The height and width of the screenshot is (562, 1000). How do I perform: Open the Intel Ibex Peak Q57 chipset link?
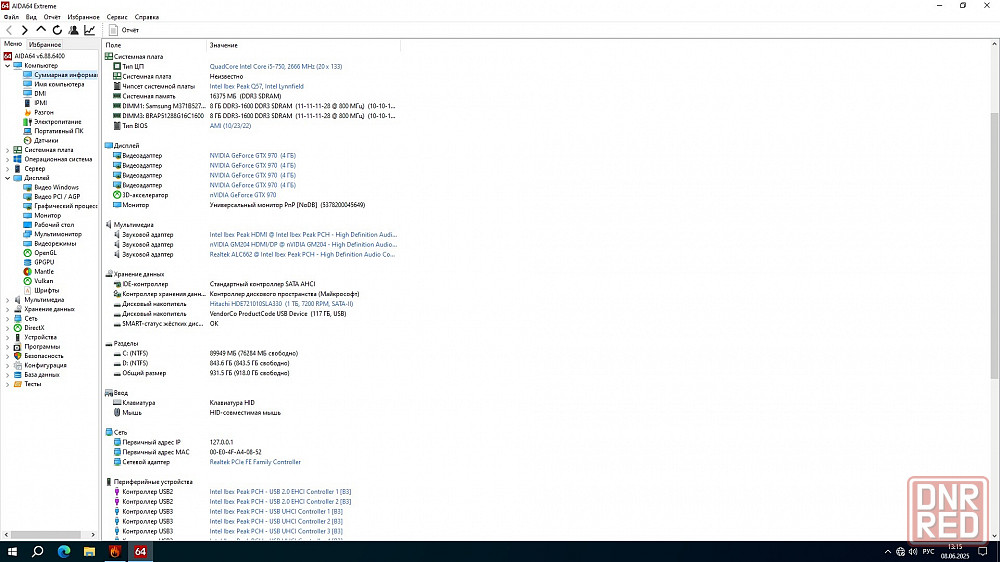click(x=256, y=86)
